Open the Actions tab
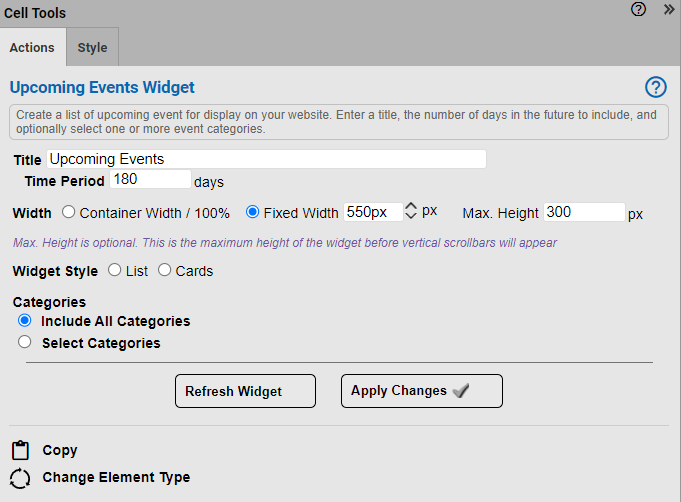 (32, 47)
